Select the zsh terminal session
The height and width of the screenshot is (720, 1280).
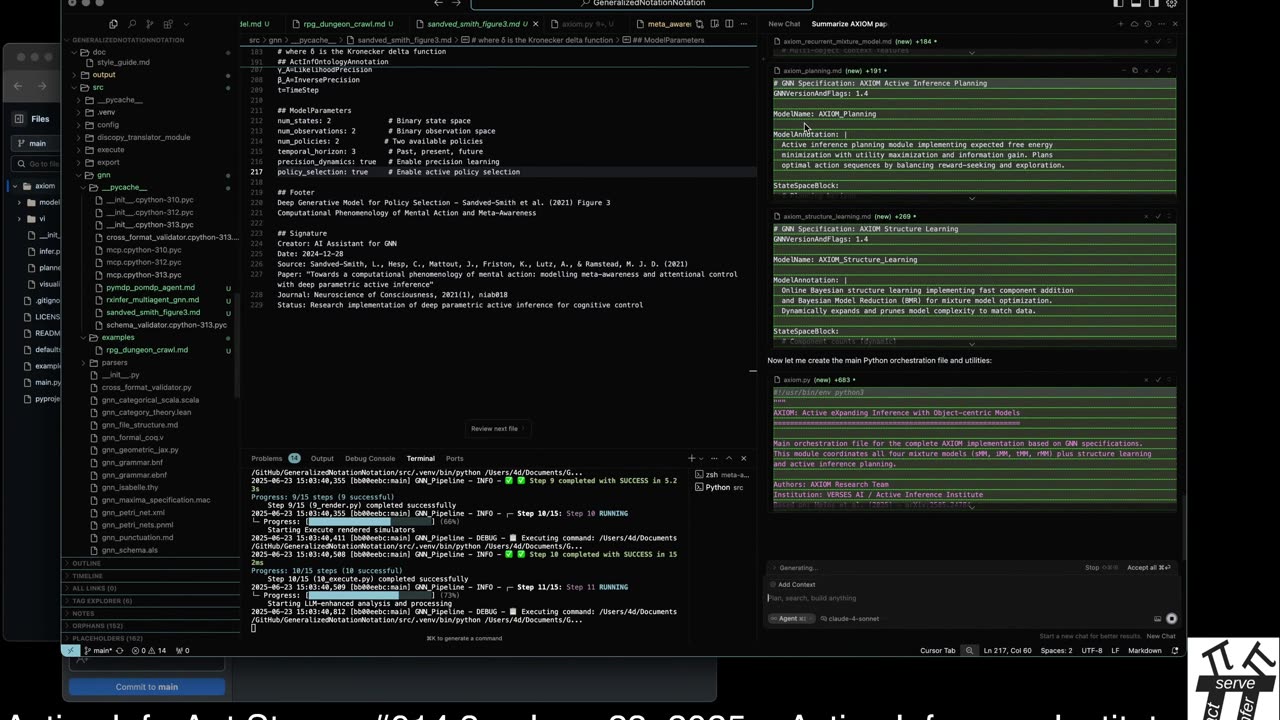click(724, 474)
